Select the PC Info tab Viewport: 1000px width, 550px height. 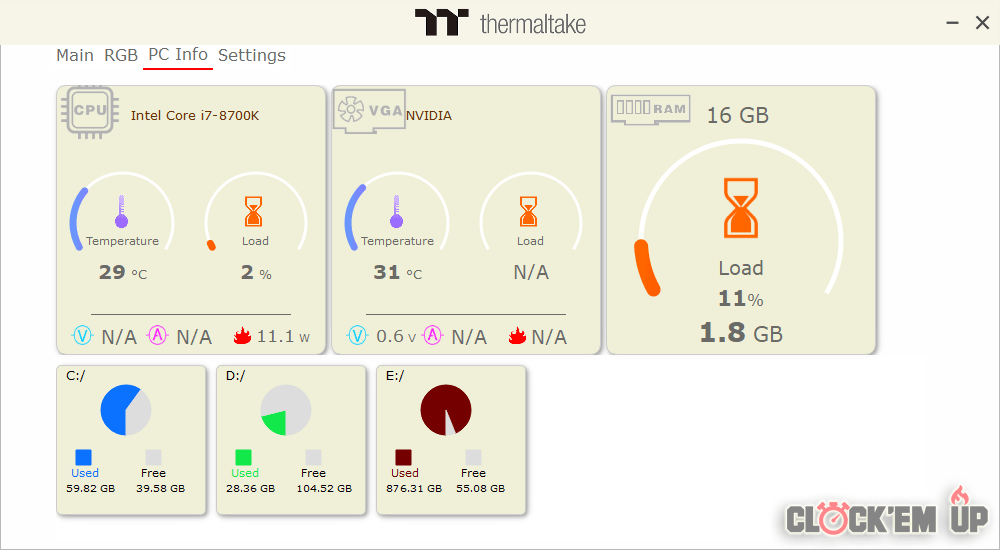pos(178,55)
